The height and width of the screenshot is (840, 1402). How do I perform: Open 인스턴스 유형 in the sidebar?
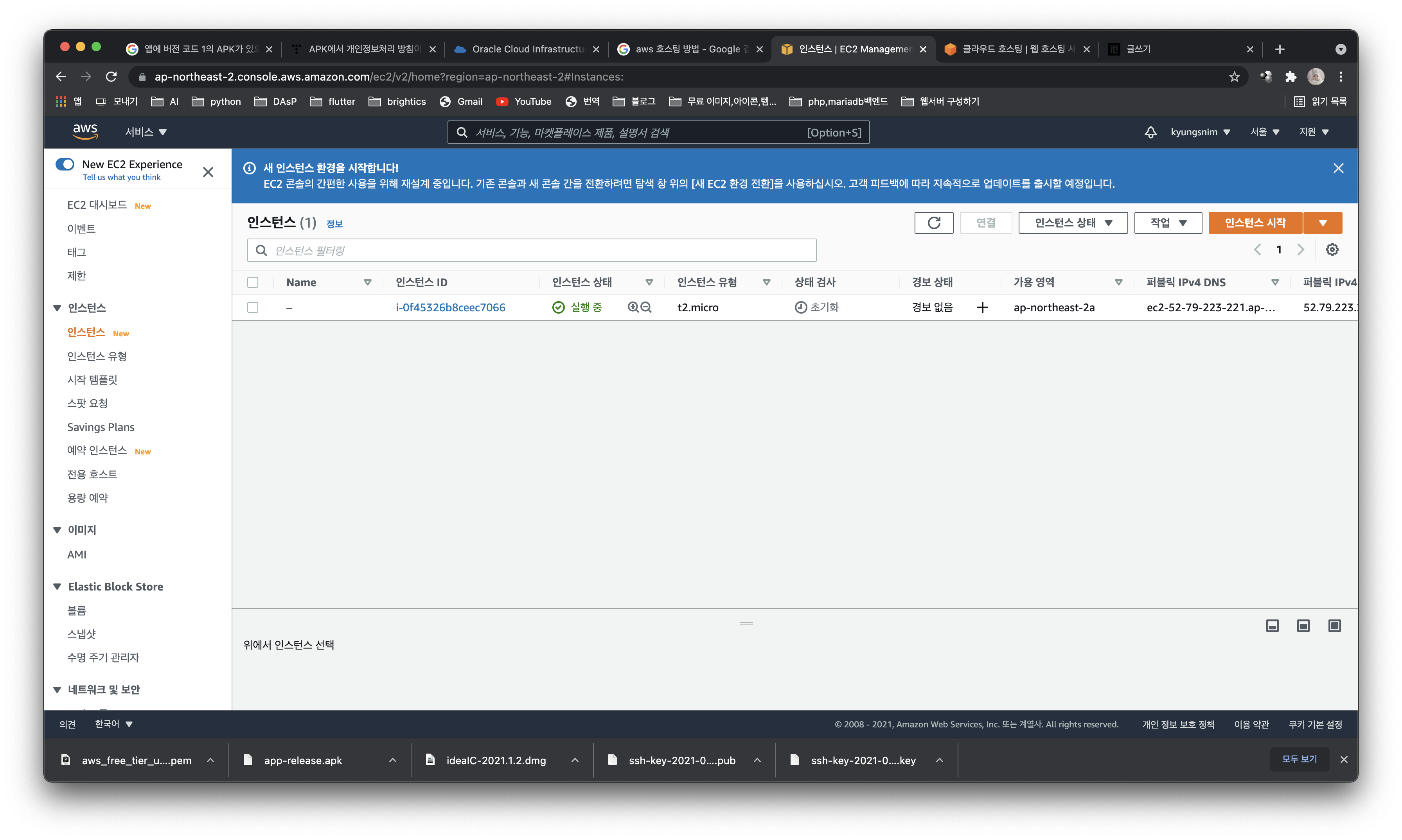click(97, 356)
